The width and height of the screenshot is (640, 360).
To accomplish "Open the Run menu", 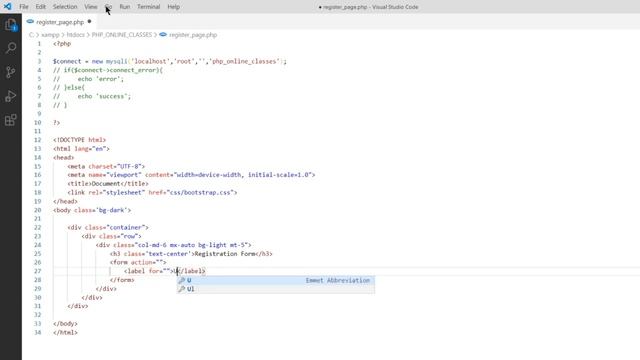I will [125, 7].
